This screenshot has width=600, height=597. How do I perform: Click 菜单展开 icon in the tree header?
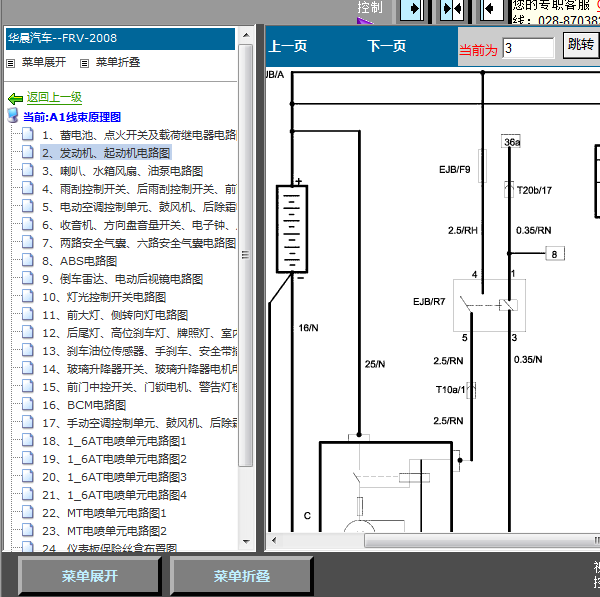pyautogui.click(x=11, y=64)
